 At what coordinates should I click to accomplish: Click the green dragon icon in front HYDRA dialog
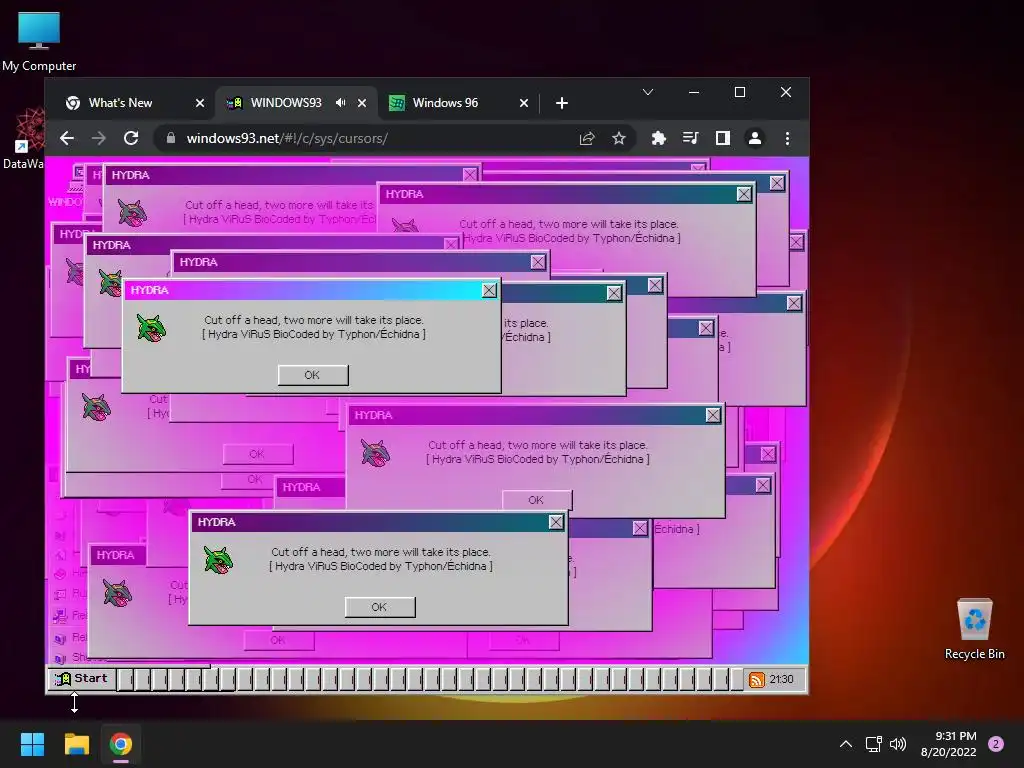click(151, 327)
